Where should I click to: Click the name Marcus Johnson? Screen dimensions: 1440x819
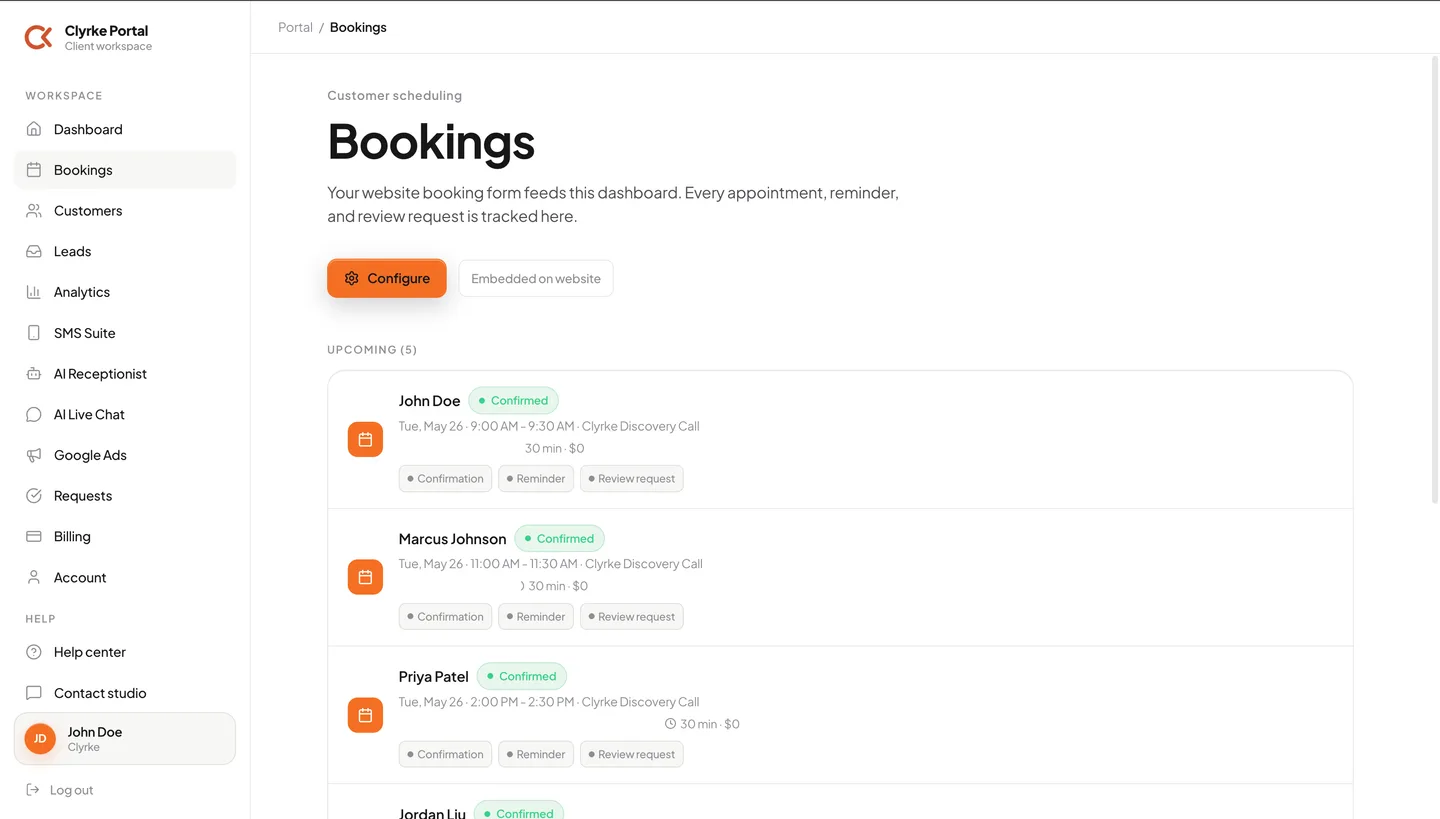[452, 539]
